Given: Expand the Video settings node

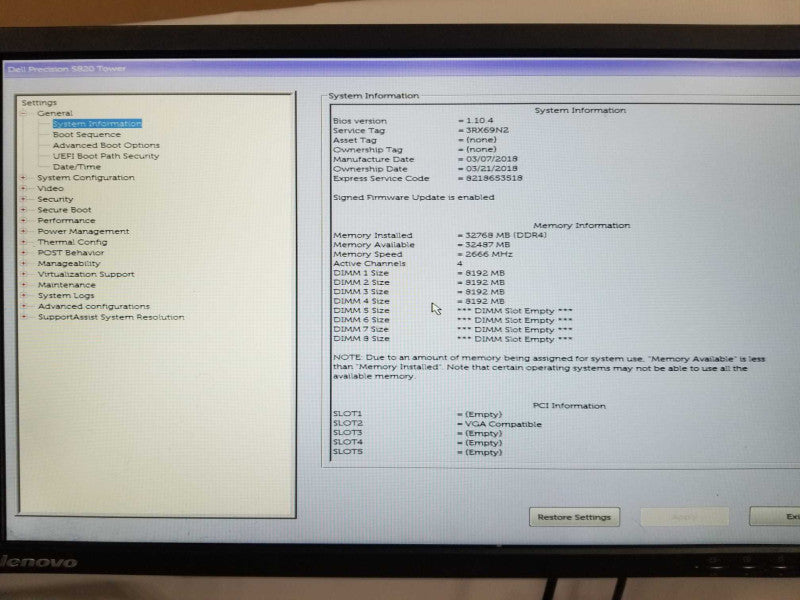Looking at the screenshot, I should point(23,188).
